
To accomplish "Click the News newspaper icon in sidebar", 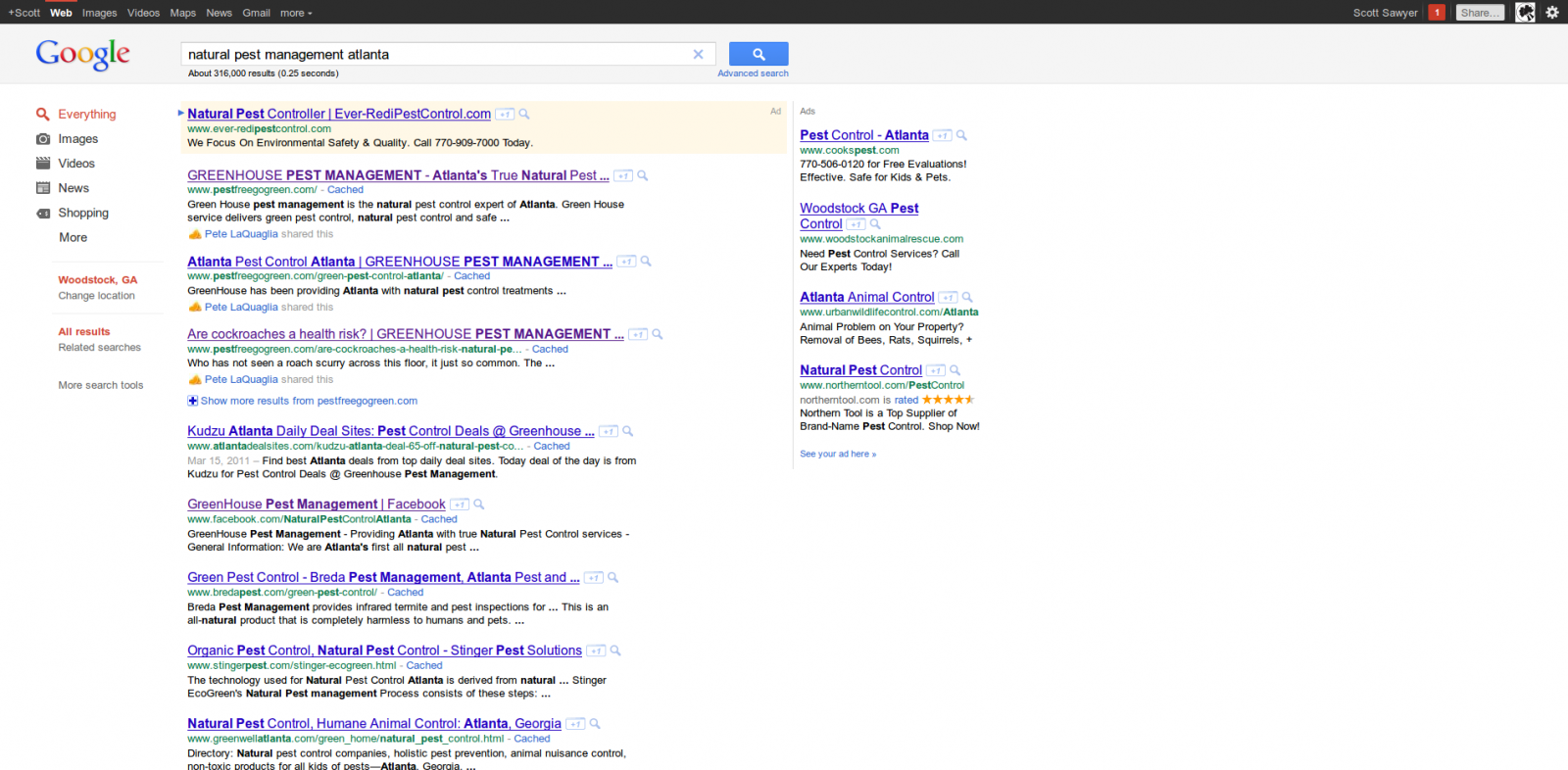I will coord(43,188).
